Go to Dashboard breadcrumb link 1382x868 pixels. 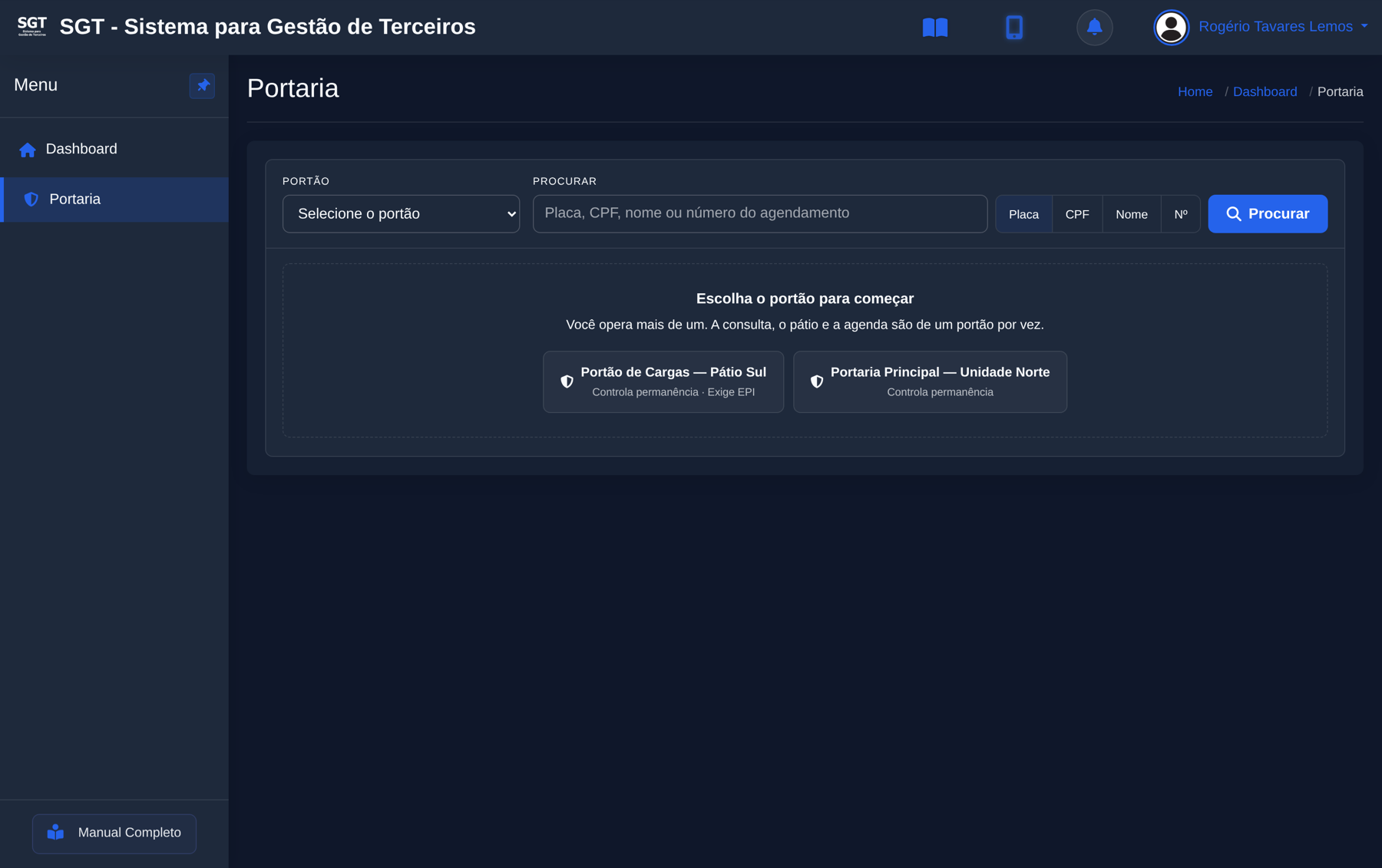pyautogui.click(x=1265, y=92)
